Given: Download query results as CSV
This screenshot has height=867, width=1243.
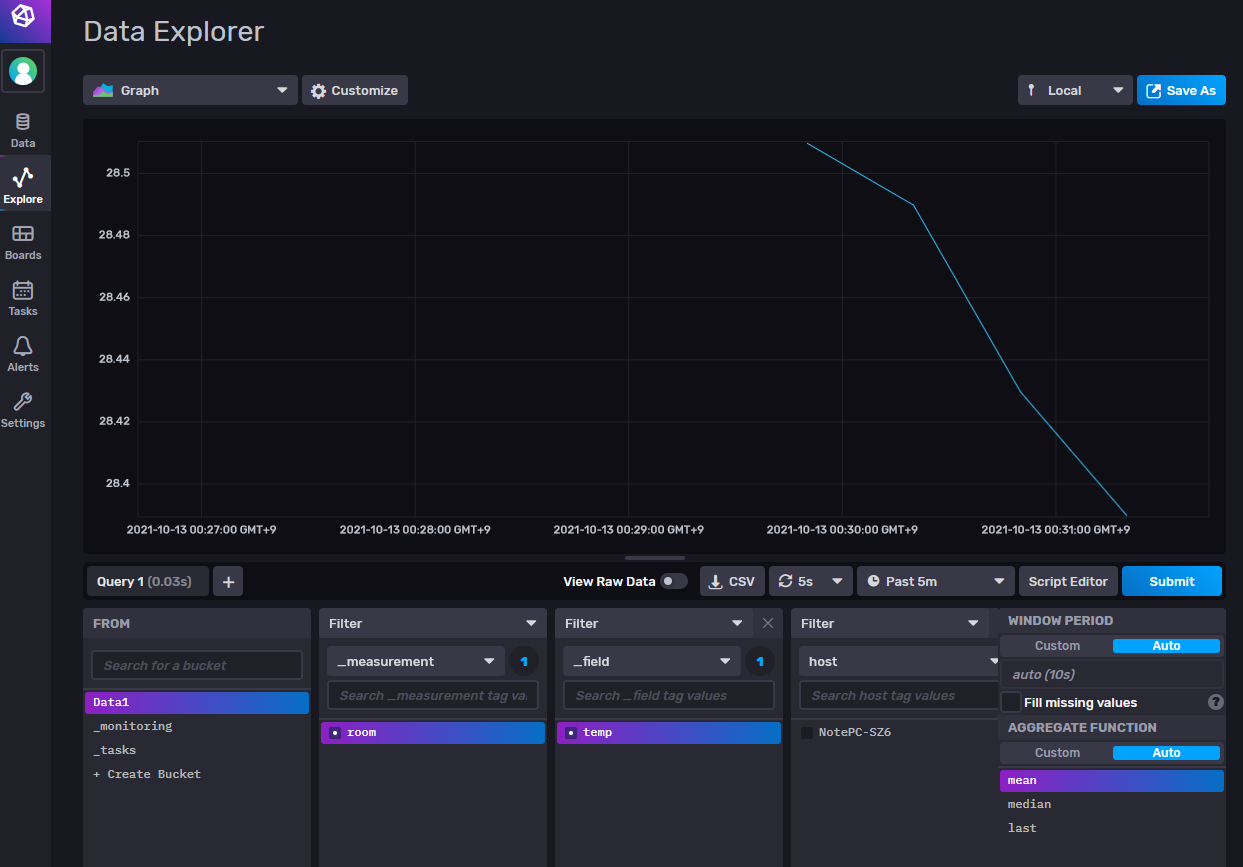Looking at the screenshot, I should click(x=731, y=581).
